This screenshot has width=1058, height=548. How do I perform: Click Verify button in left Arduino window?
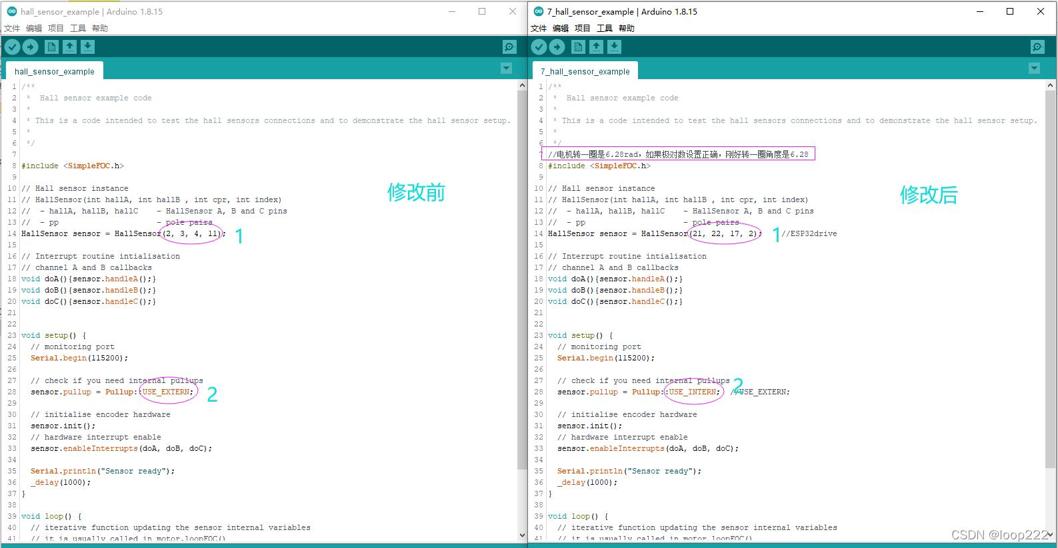pos(11,47)
